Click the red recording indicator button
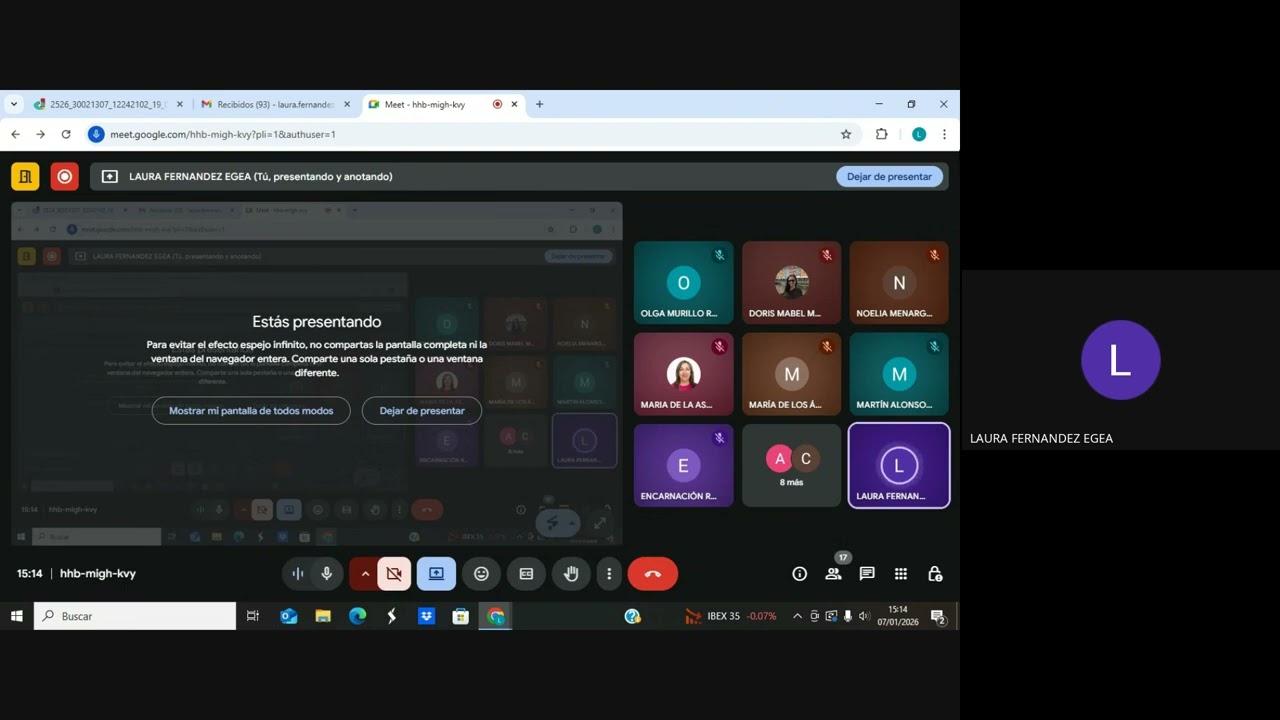 tap(65, 176)
